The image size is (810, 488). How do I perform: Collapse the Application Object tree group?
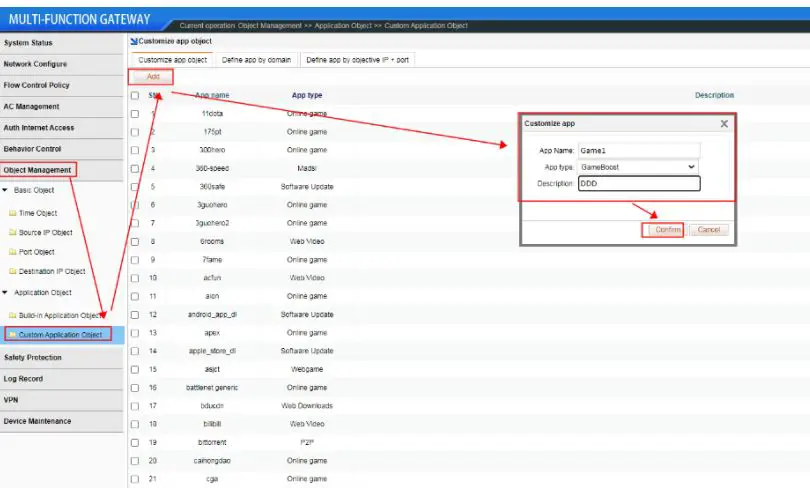click(5, 292)
